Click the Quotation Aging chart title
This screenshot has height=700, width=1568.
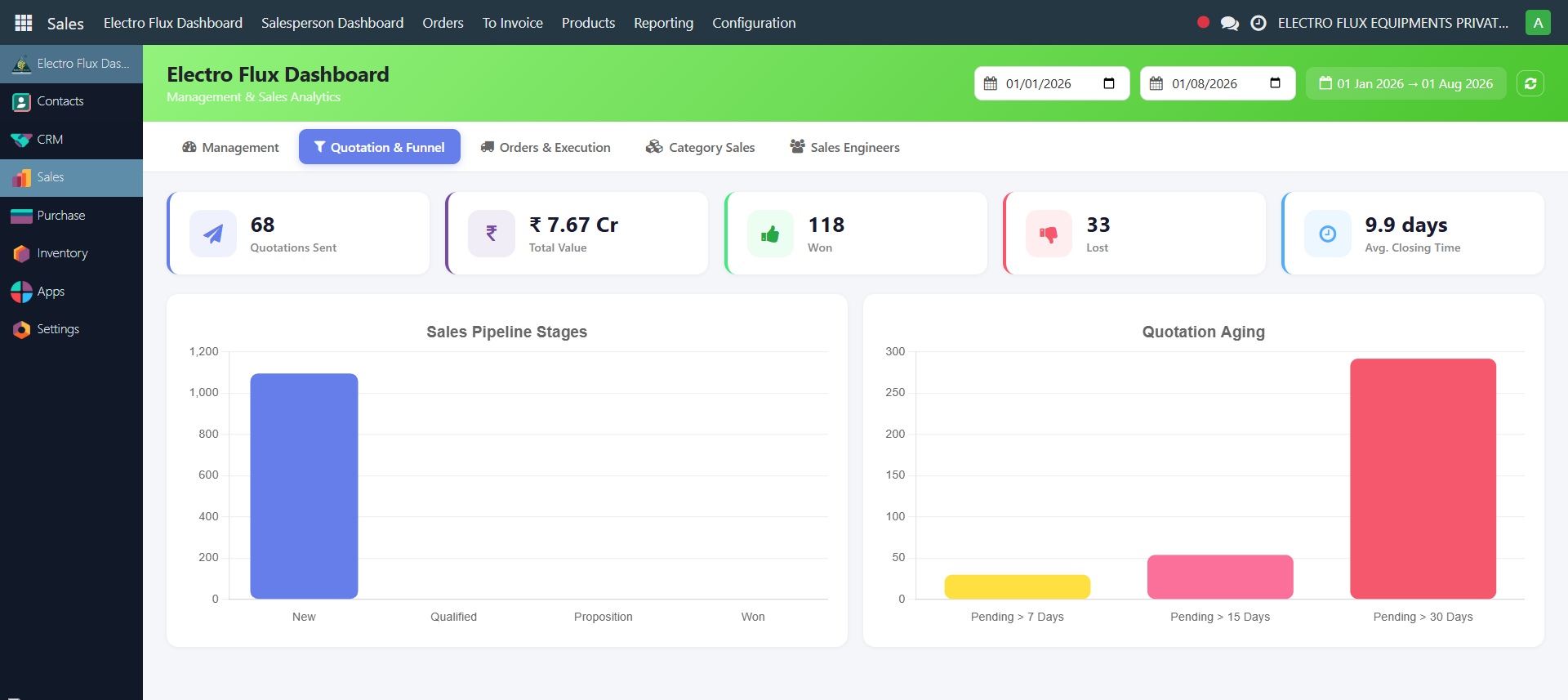1203,332
